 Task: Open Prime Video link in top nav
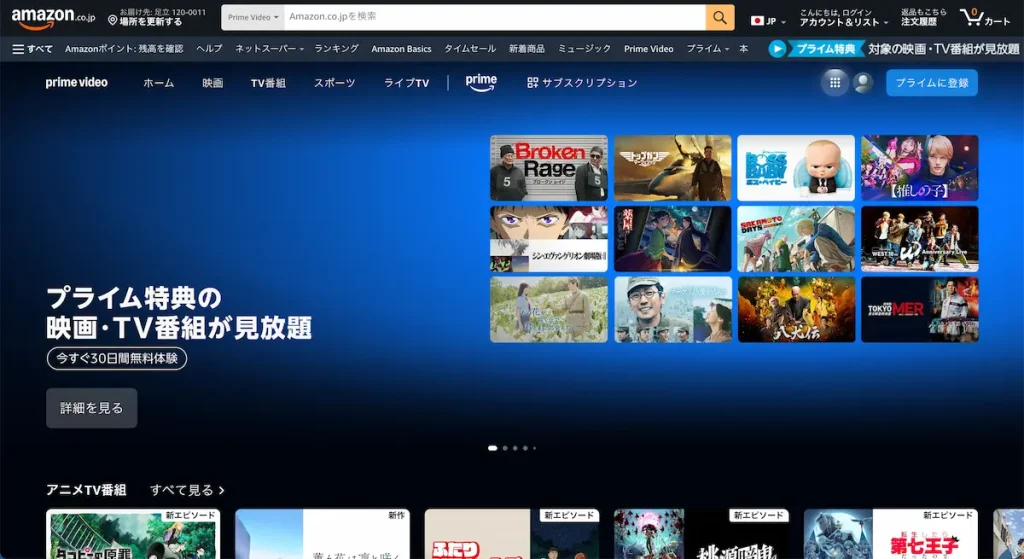pos(648,49)
